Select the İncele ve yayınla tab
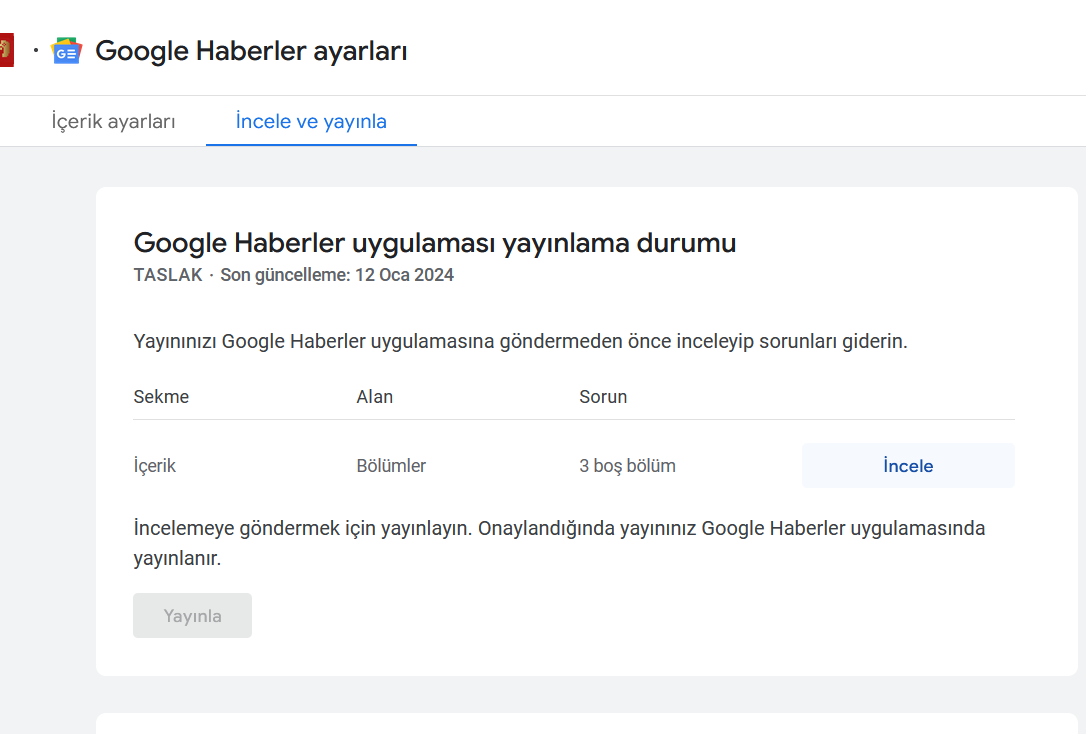 [311, 121]
